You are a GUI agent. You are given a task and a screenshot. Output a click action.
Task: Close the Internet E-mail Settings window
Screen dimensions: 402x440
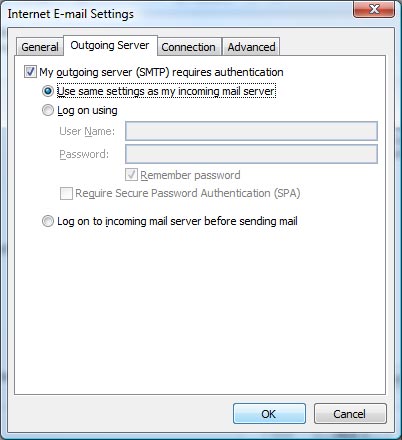click(374, 9)
